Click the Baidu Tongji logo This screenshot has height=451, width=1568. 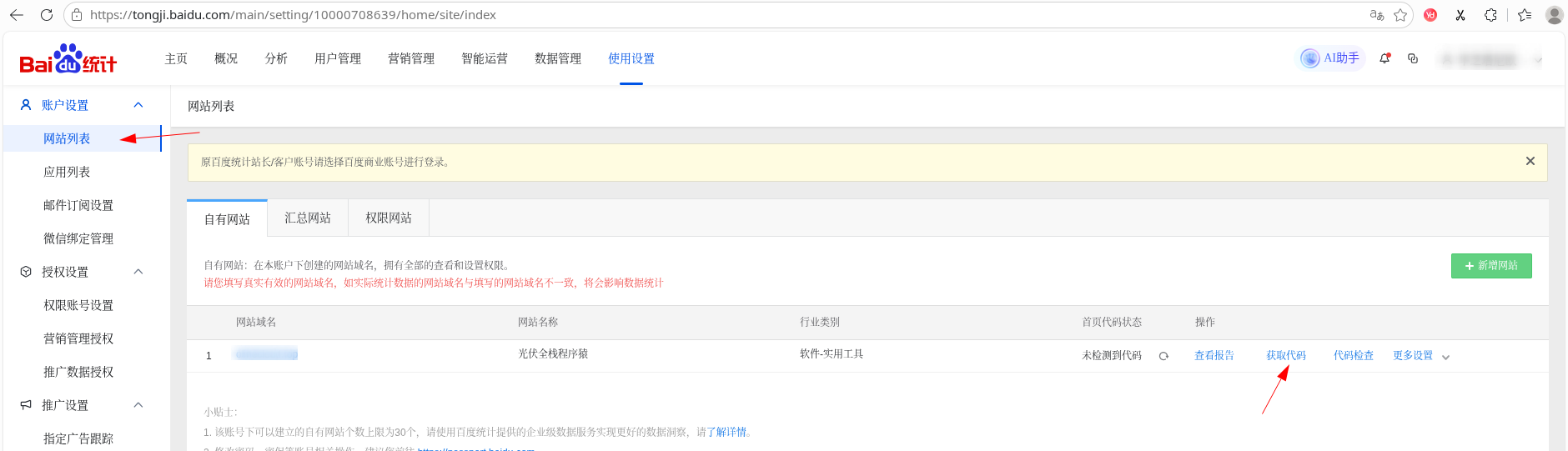(68, 59)
